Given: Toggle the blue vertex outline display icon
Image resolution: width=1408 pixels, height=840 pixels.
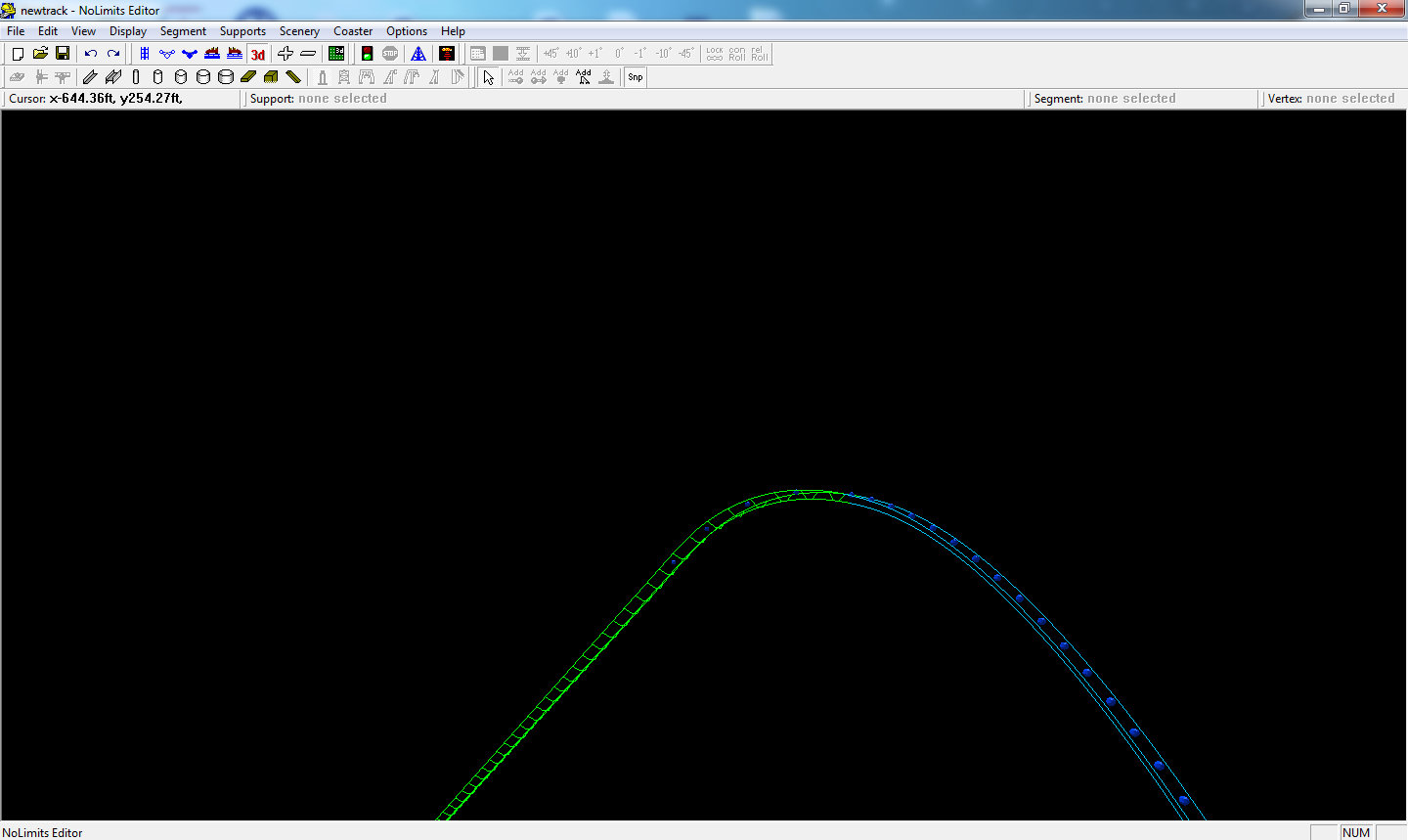Looking at the screenshot, I should [166, 54].
